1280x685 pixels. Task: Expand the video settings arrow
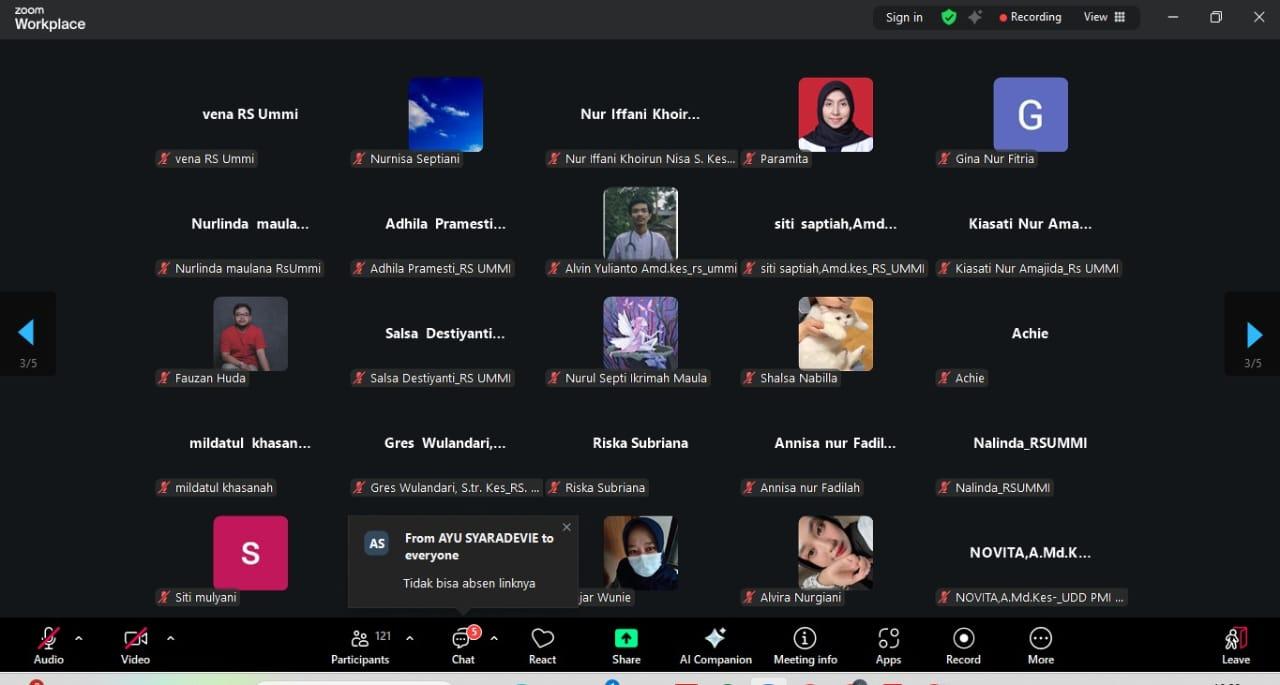170,638
